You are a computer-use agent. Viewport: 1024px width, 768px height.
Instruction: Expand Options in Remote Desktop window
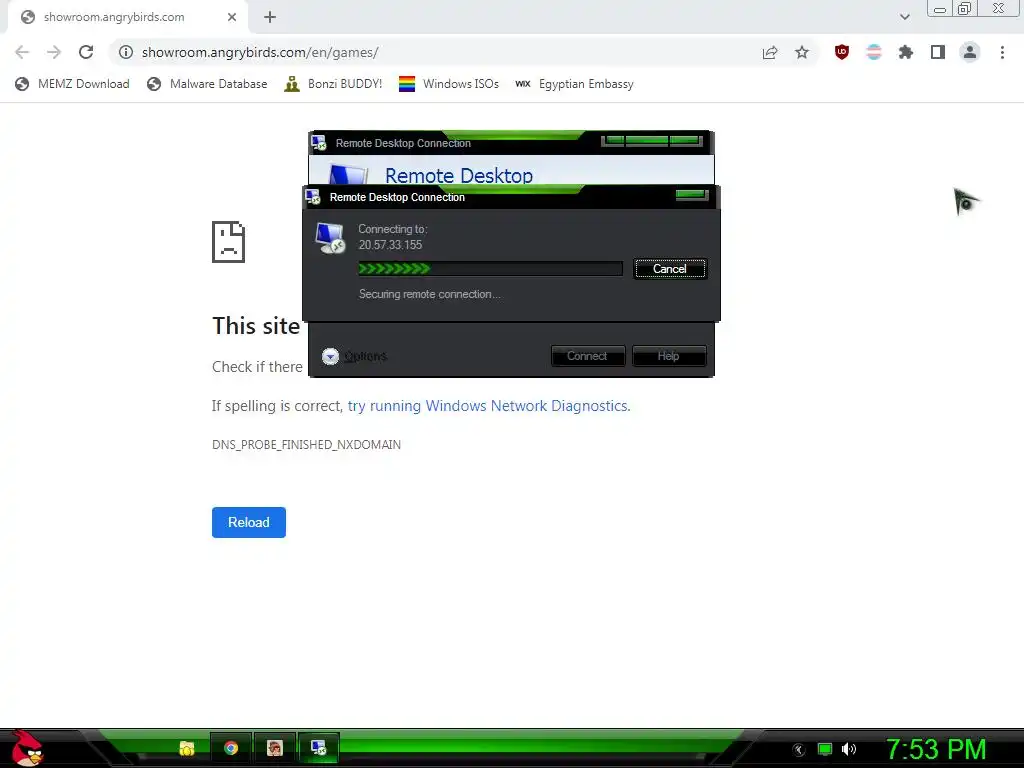pyautogui.click(x=354, y=356)
